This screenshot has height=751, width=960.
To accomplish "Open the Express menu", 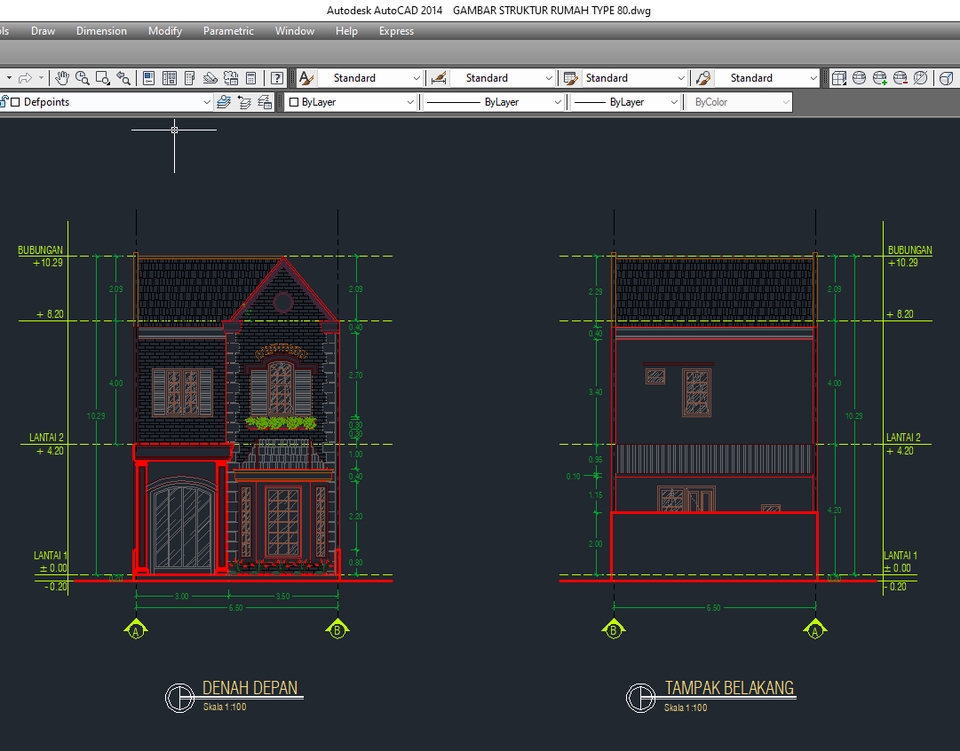I will coord(396,31).
